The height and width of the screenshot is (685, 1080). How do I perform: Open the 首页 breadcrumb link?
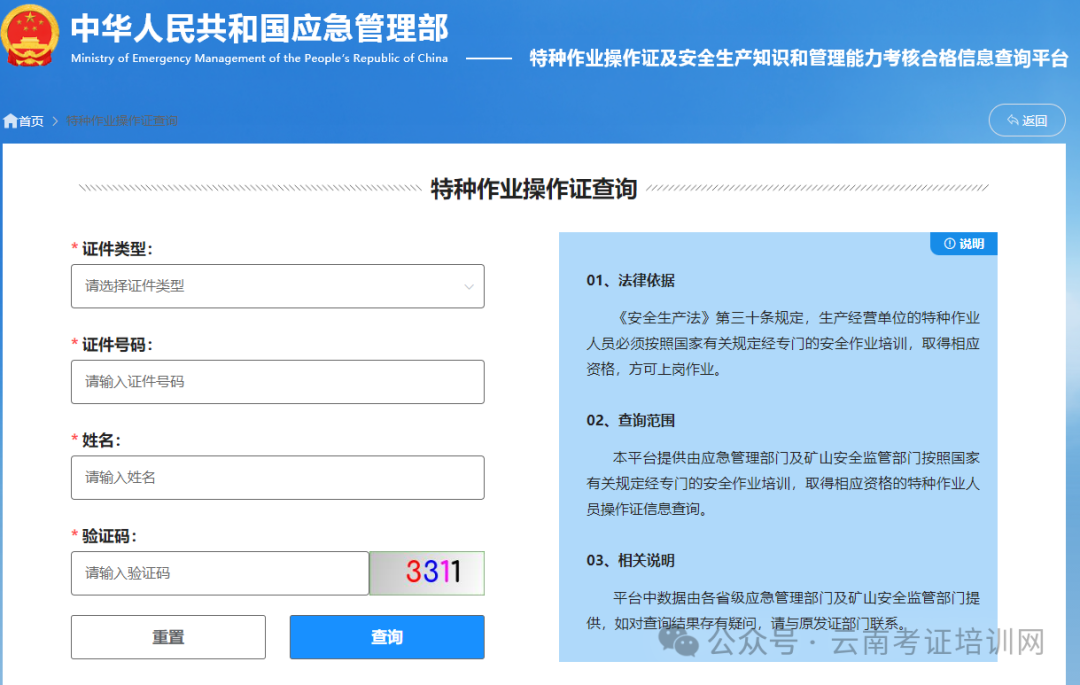pos(31,121)
